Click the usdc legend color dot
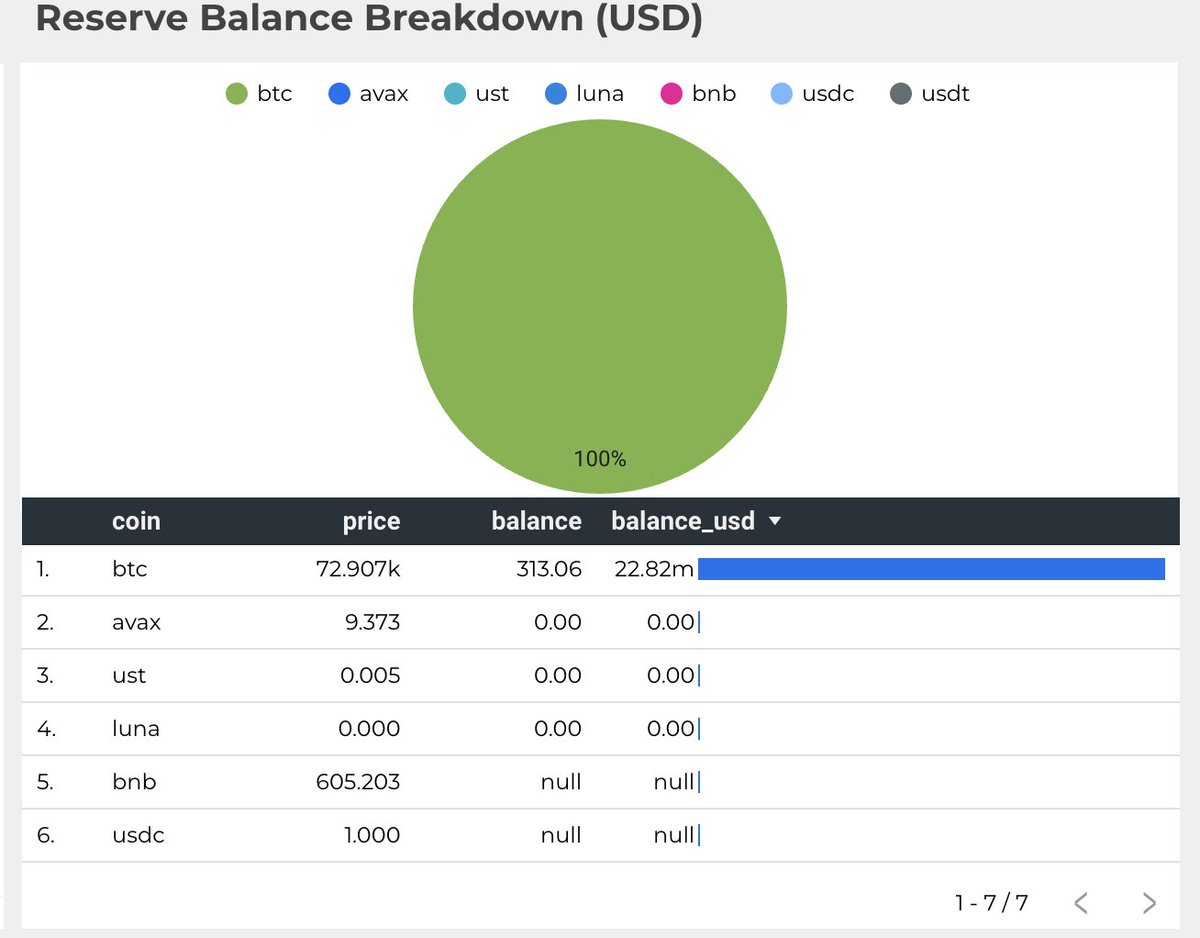Image resolution: width=1200 pixels, height=938 pixels. 782,94
